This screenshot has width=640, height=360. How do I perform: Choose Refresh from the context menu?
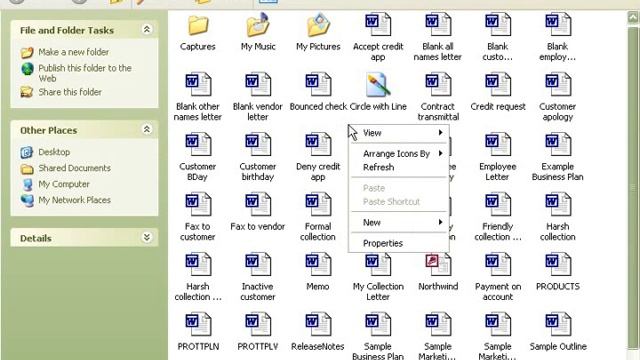[399, 167]
